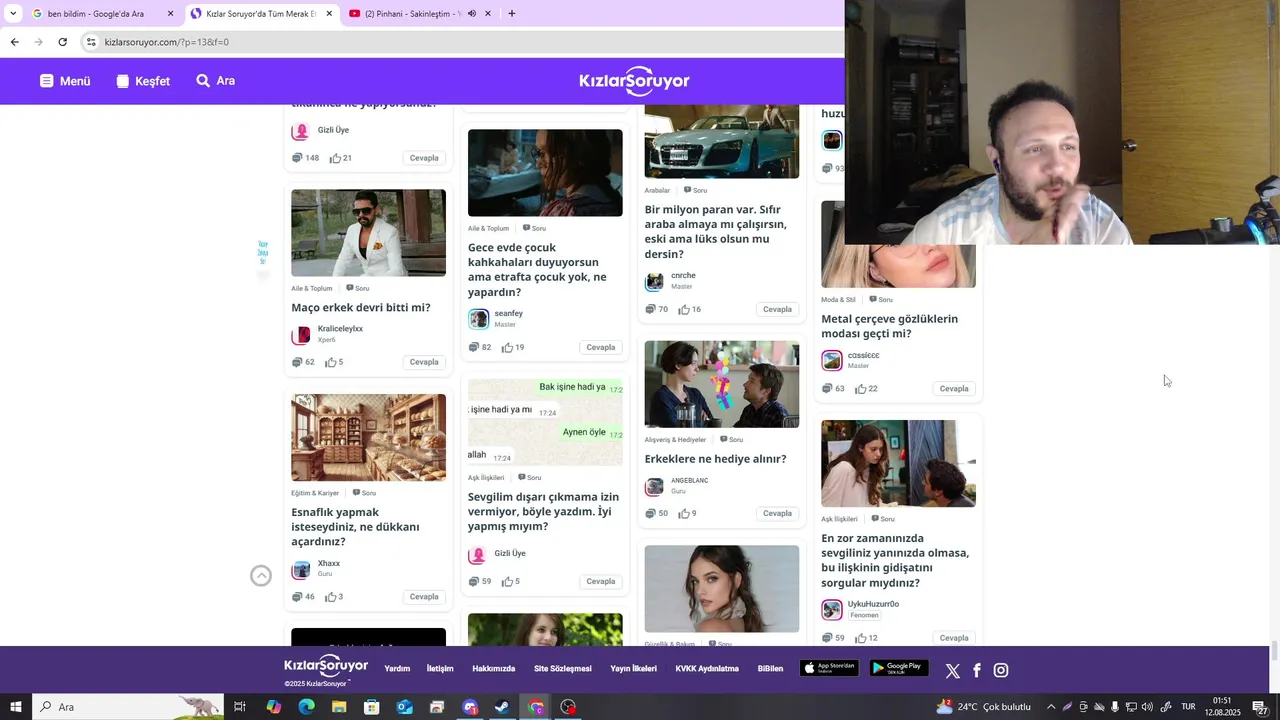Open the Ara search in site header
Image resolution: width=1280 pixels, height=720 pixels.
(x=215, y=81)
